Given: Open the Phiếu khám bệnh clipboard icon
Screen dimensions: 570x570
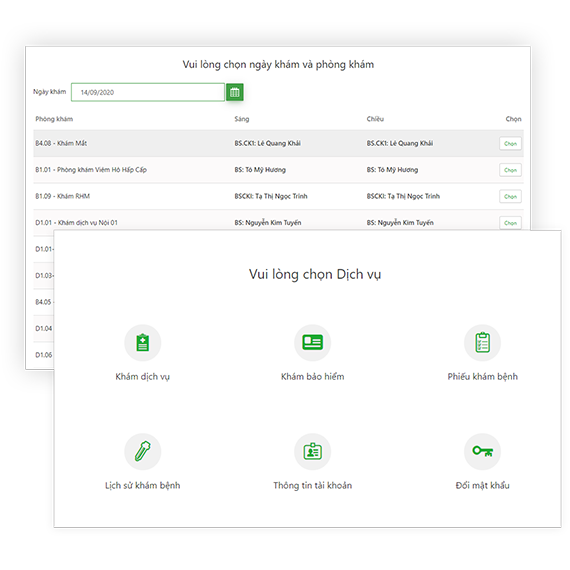Looking at the screenshot, I should click(x=482, y=342).
